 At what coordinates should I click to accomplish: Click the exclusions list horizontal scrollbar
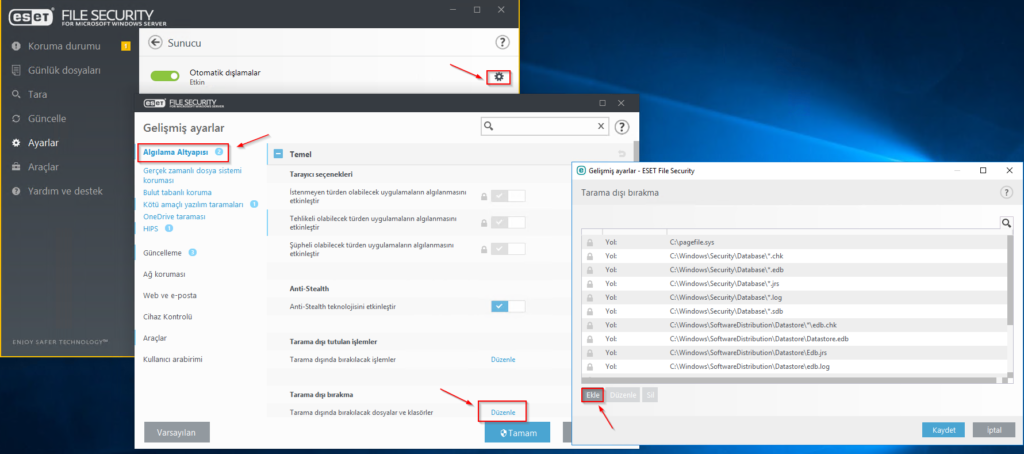(789, 380)
